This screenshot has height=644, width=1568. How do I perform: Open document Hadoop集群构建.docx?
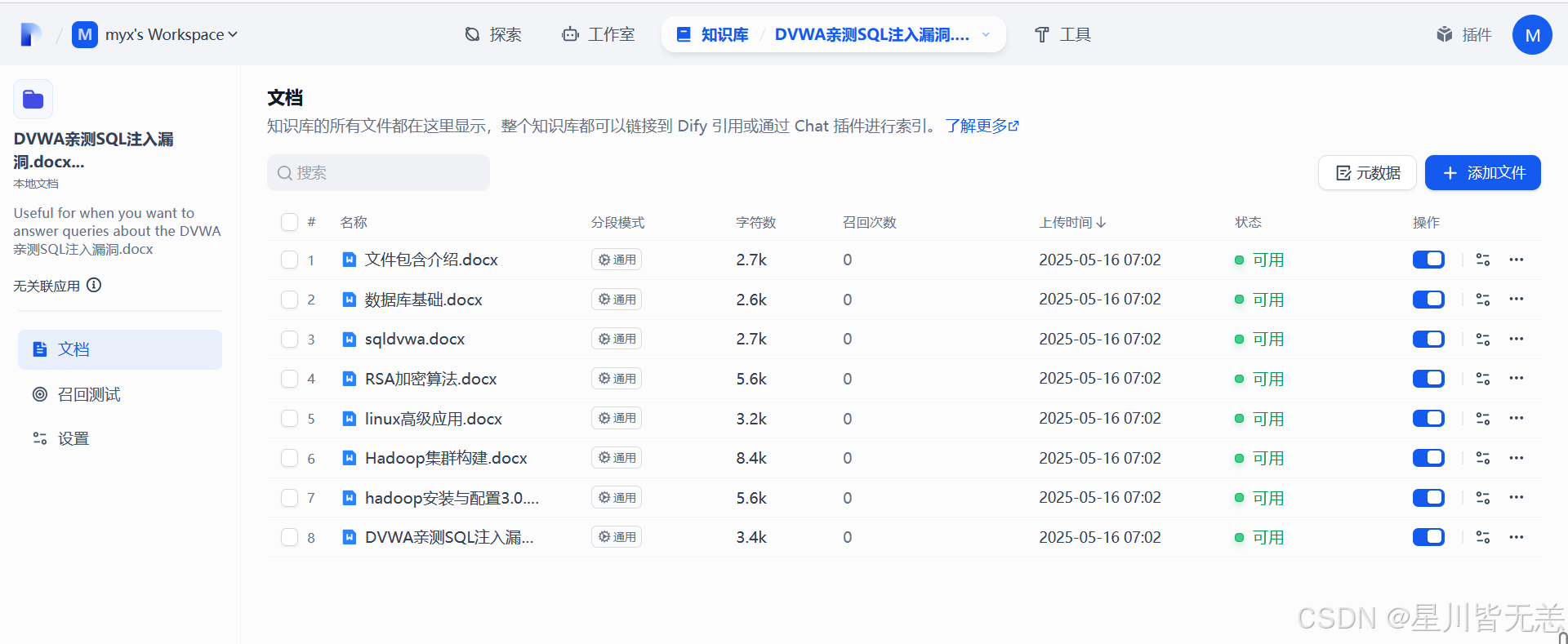pos(446,458)
